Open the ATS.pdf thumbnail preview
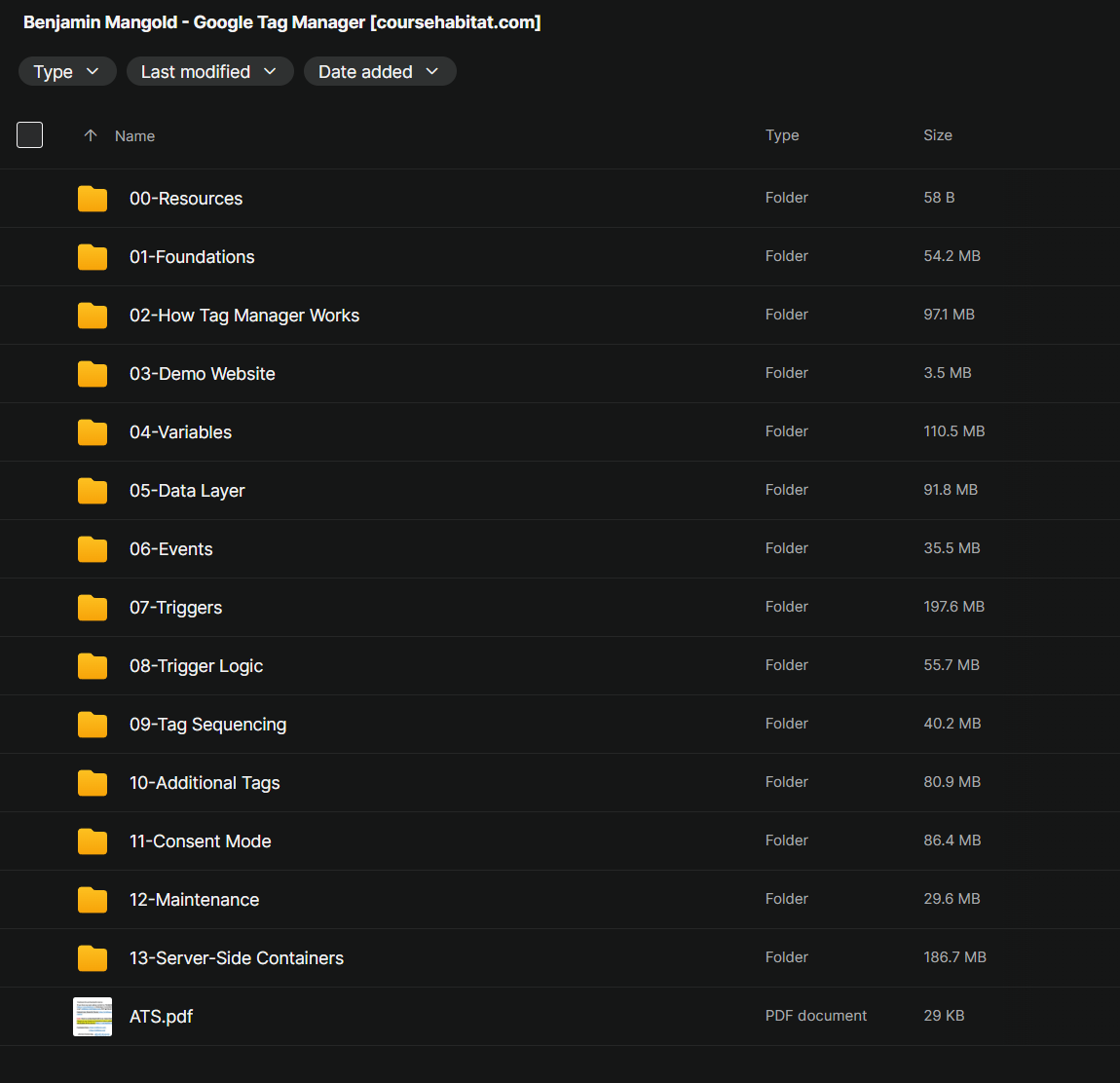1120x1083 pixels. click(93, 1017)
